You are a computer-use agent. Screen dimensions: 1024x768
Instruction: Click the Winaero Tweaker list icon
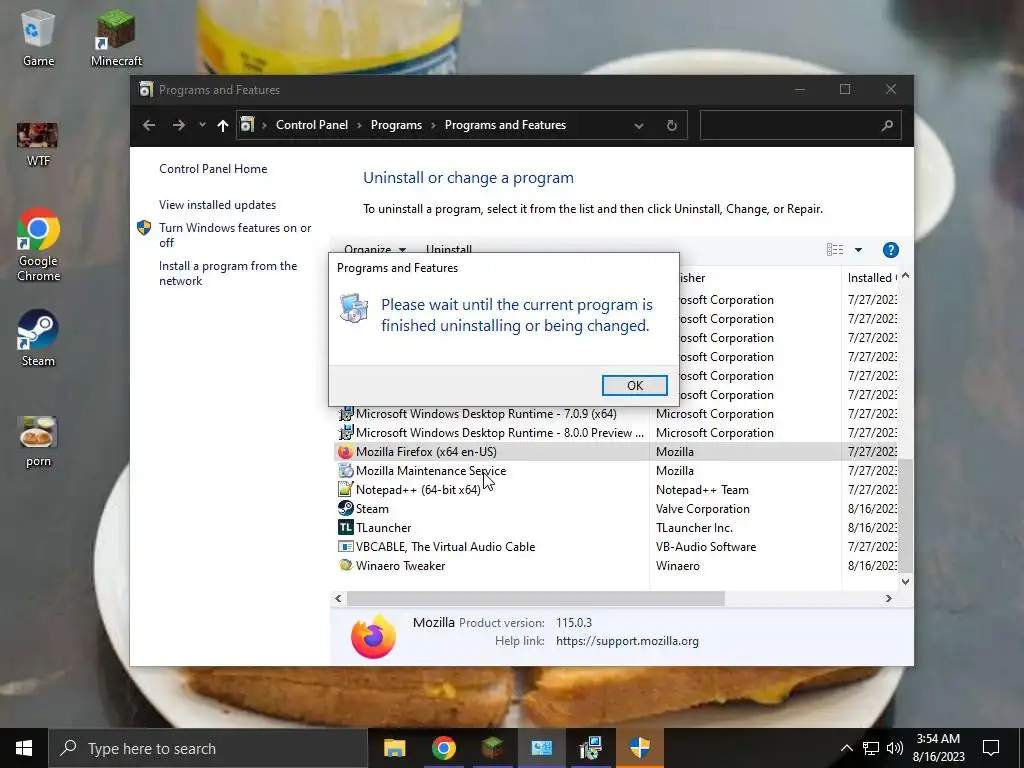pos(345,565)
